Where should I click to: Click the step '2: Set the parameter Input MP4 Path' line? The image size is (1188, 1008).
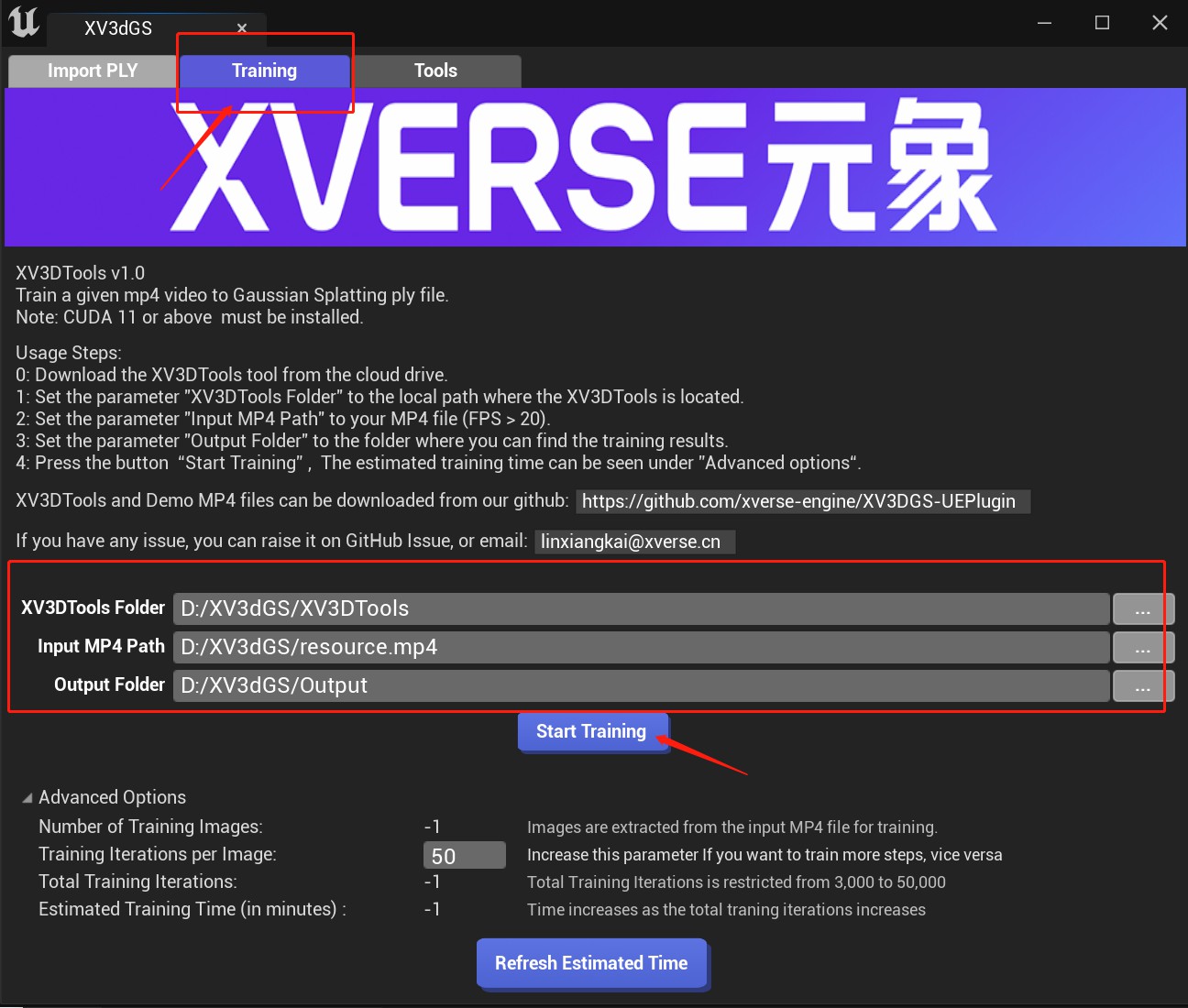282,419
